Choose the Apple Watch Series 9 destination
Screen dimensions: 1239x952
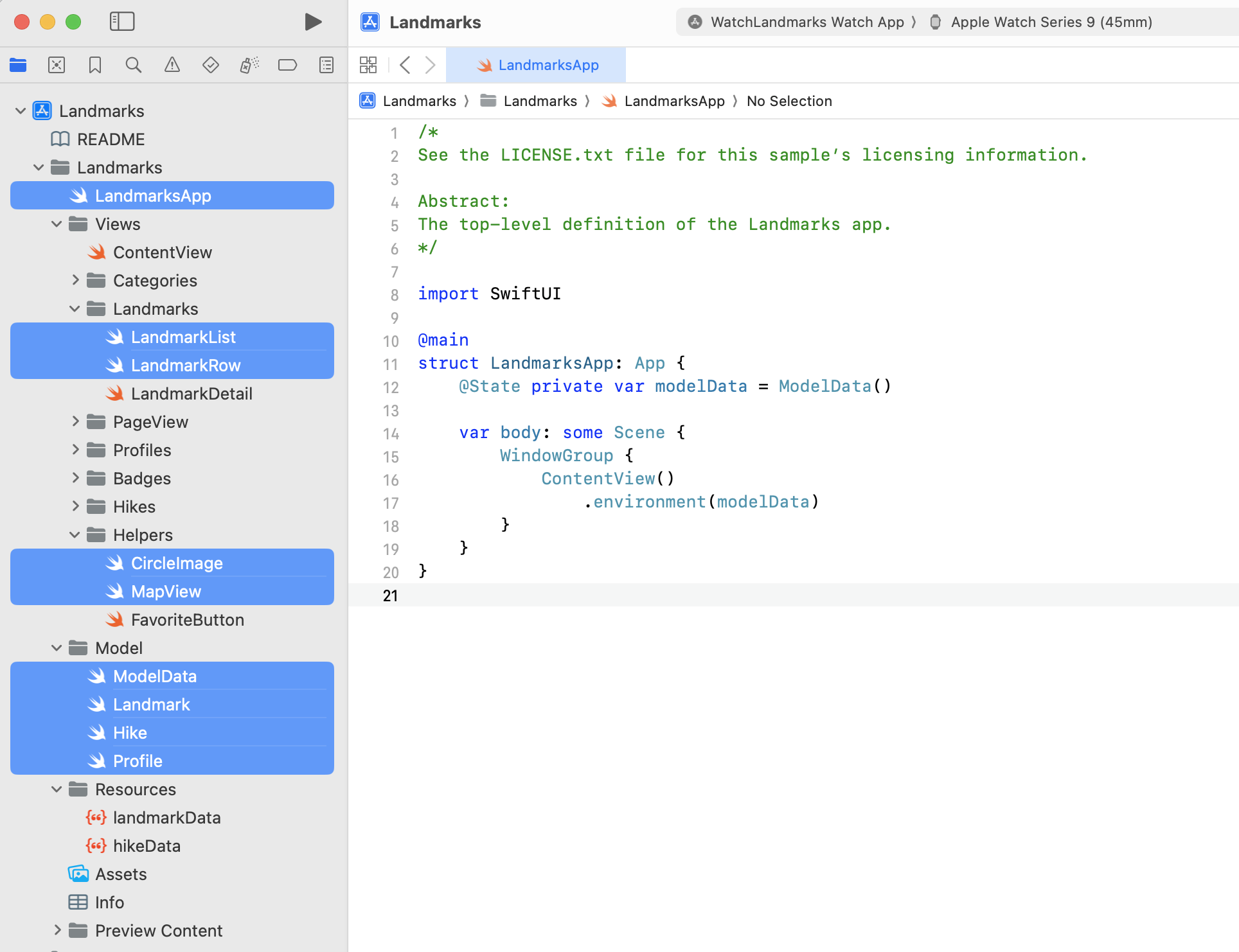[1050, 22]
